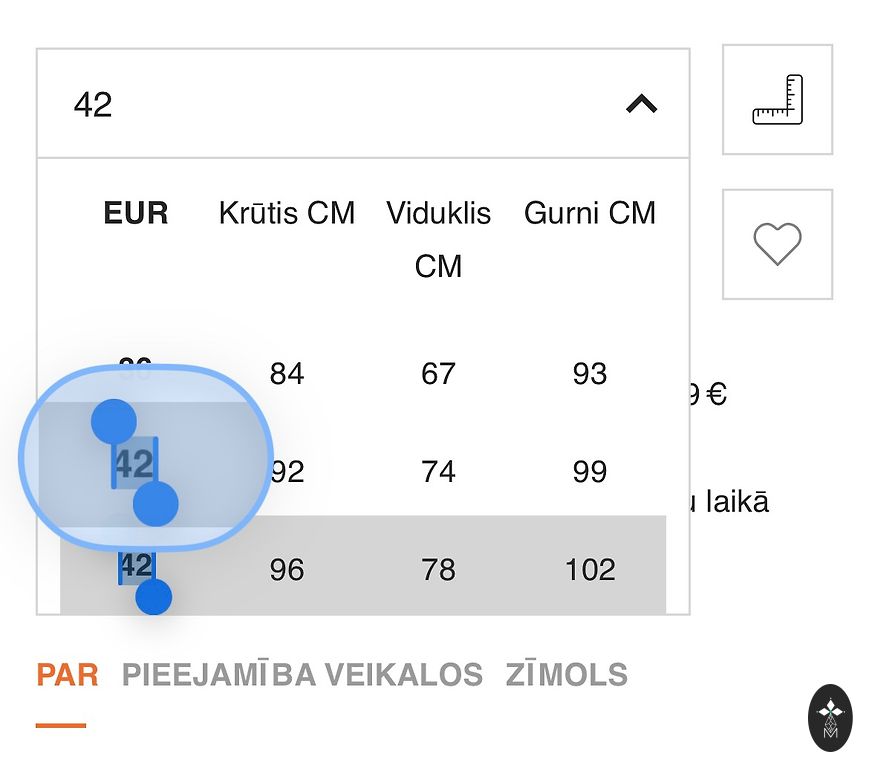Click the Viduklis CM column header
Image resolution: width=869 pixels, height=768 pixels.
point(438,239)
